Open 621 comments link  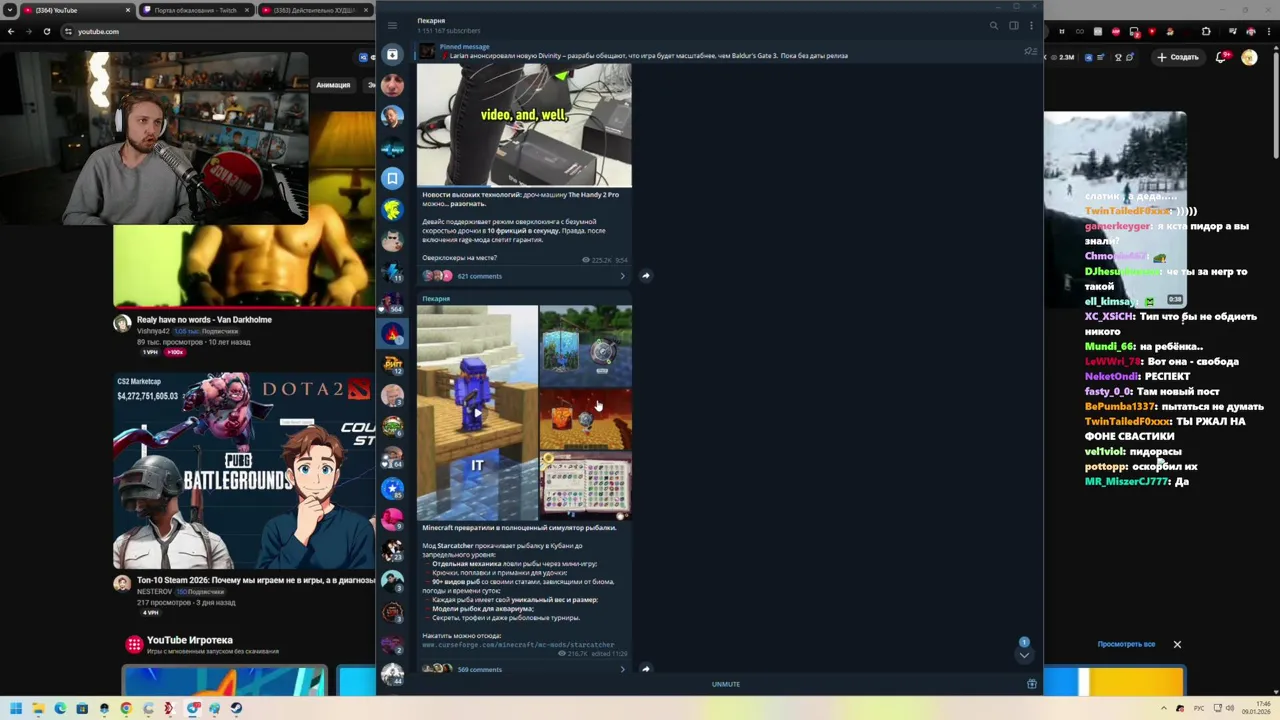(480, 276)
